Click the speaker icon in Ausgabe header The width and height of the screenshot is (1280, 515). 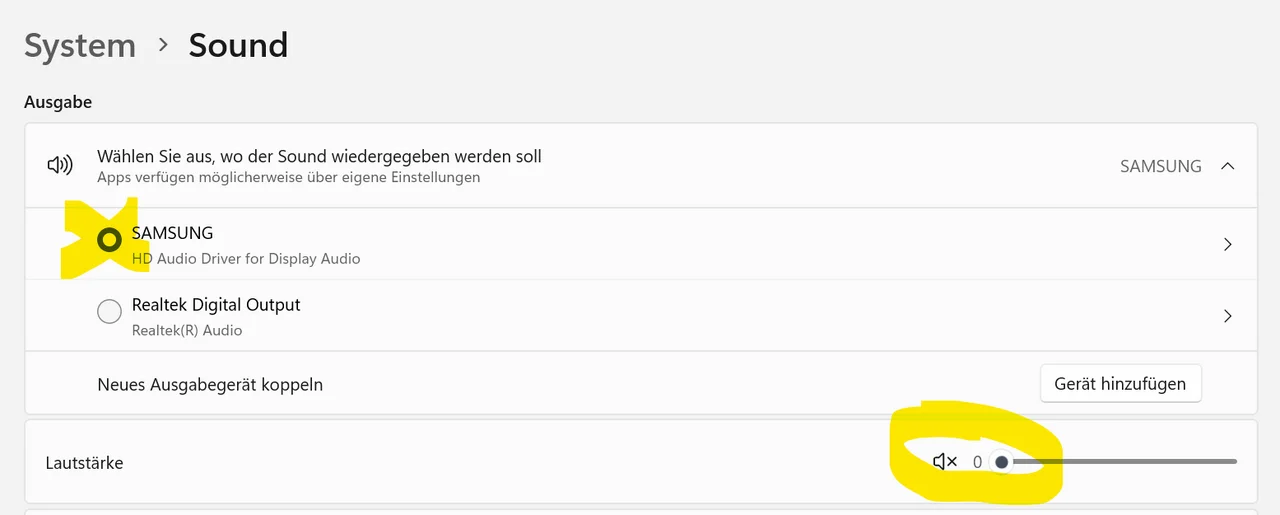(x=60, y=166)
